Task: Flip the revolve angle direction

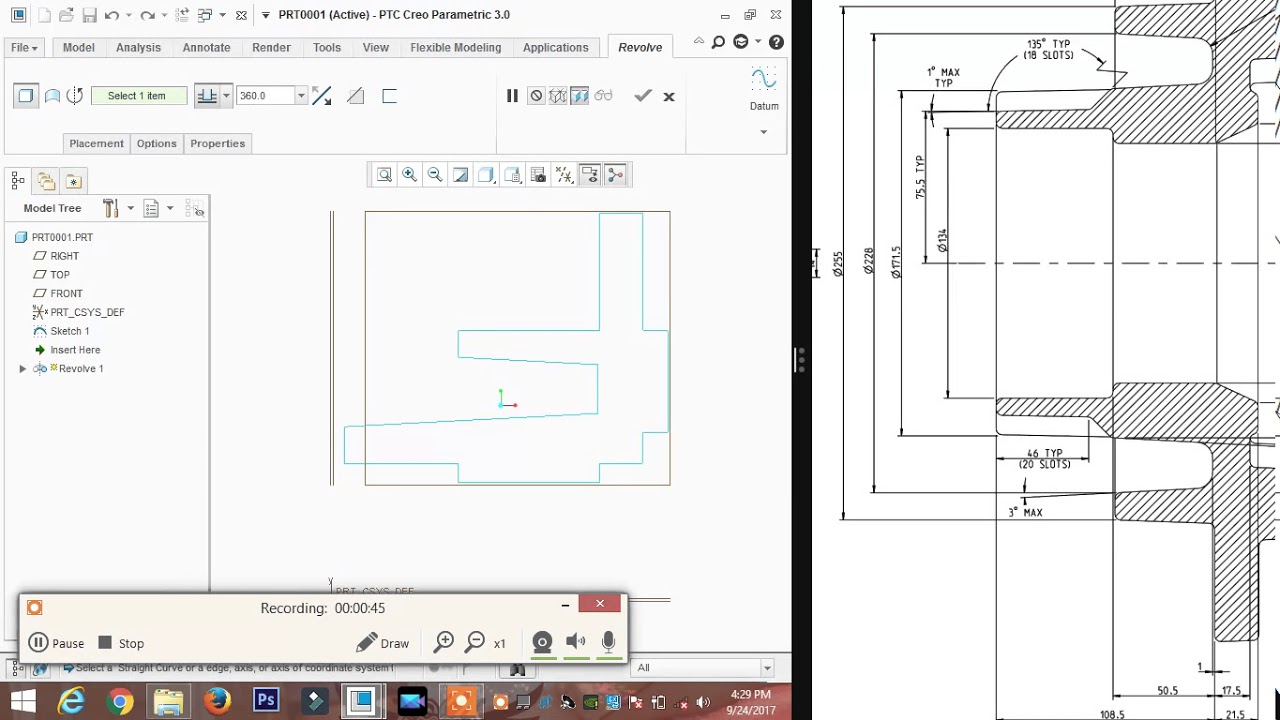Action: (x=322, y=96)
